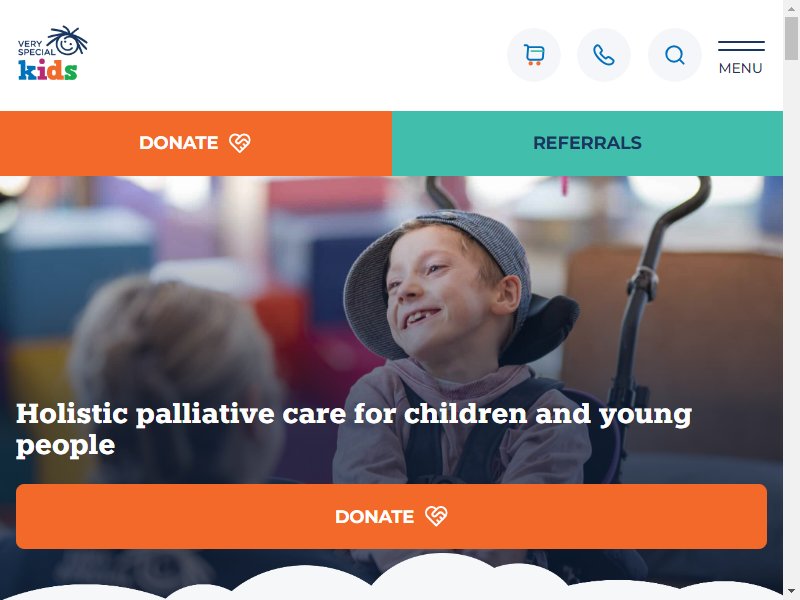Click the vertical scrollbar thumb
800x600 pixels.
791,38
